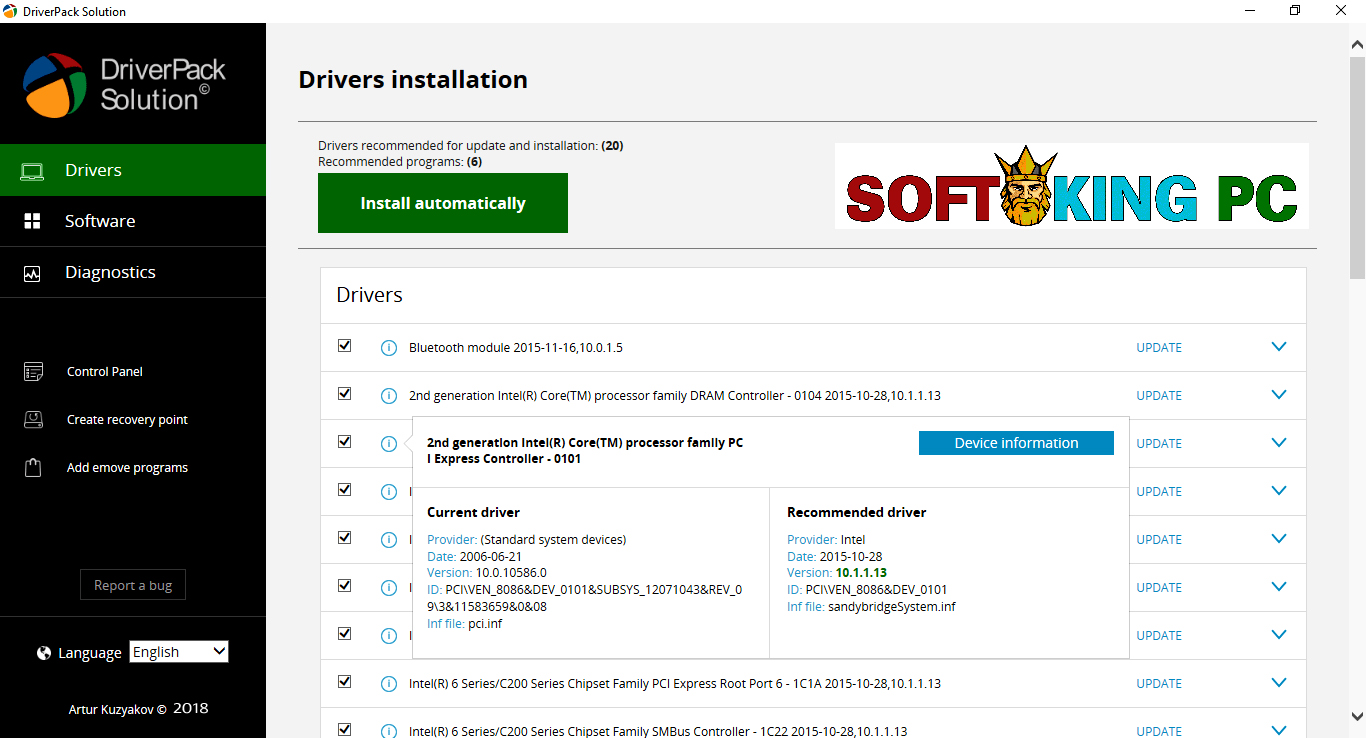1366x738 pixels.
Task: Click UPDATE on the PCI Express Controller - 0101 row
Action: coord(1159,444)
